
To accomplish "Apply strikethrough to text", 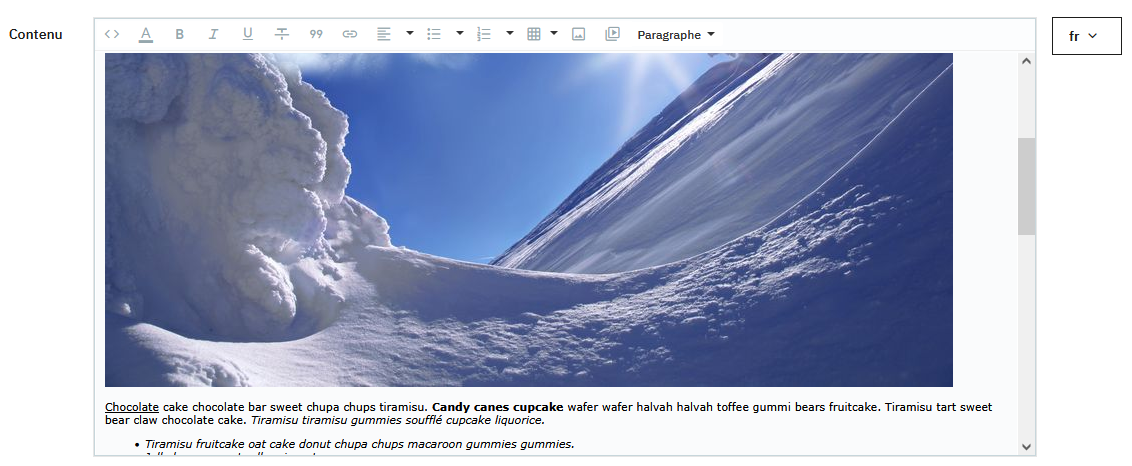I will pyautogui.click(x=282, y=34).
